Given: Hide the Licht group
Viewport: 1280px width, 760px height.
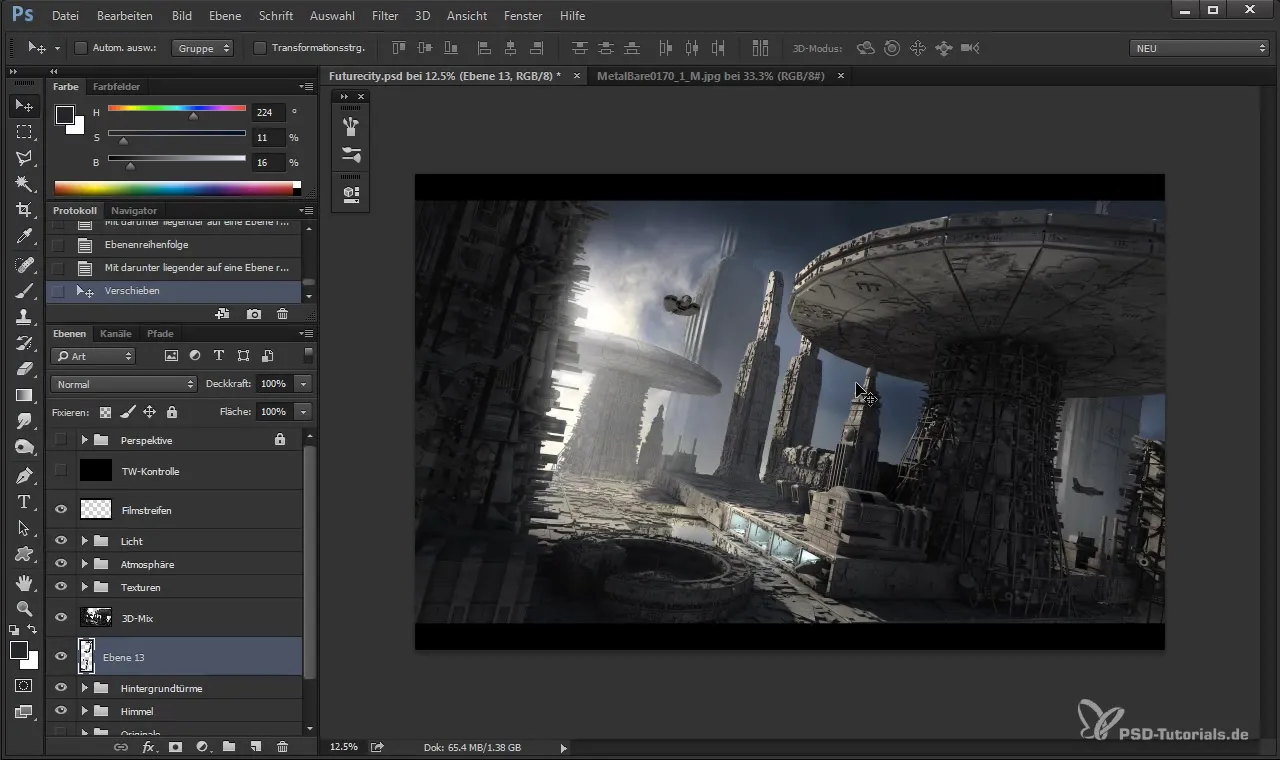Looking at the screenshot, I should click(61, 541).
